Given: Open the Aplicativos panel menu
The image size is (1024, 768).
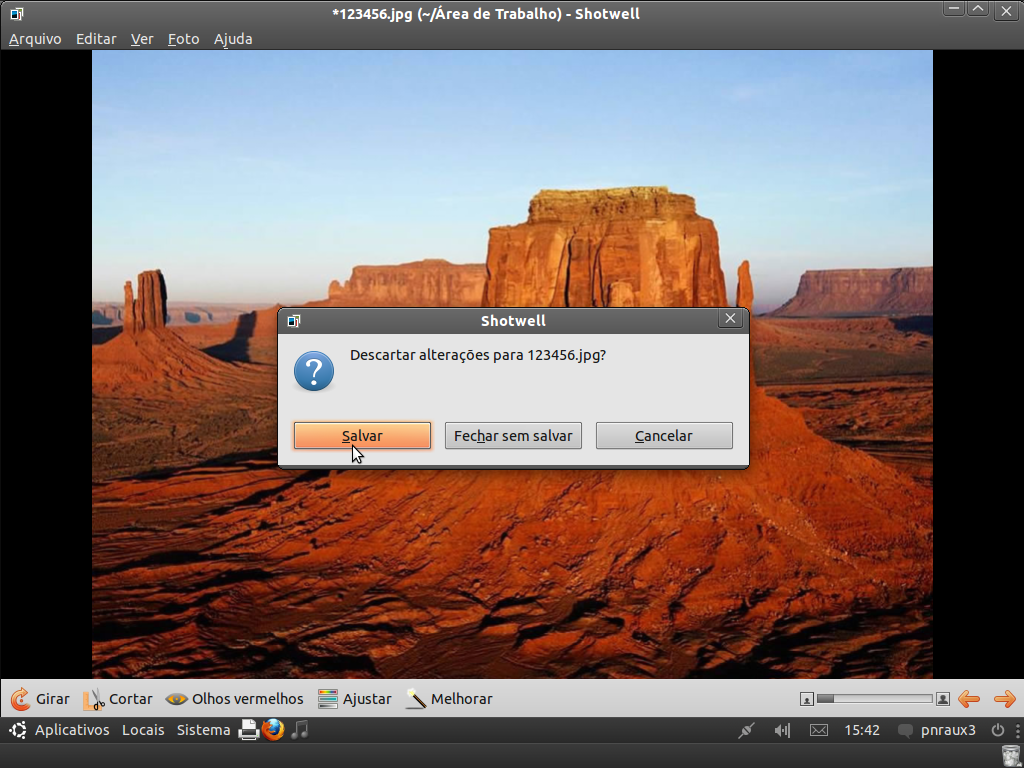Looking at the screenshot, I should pos(72,730).
